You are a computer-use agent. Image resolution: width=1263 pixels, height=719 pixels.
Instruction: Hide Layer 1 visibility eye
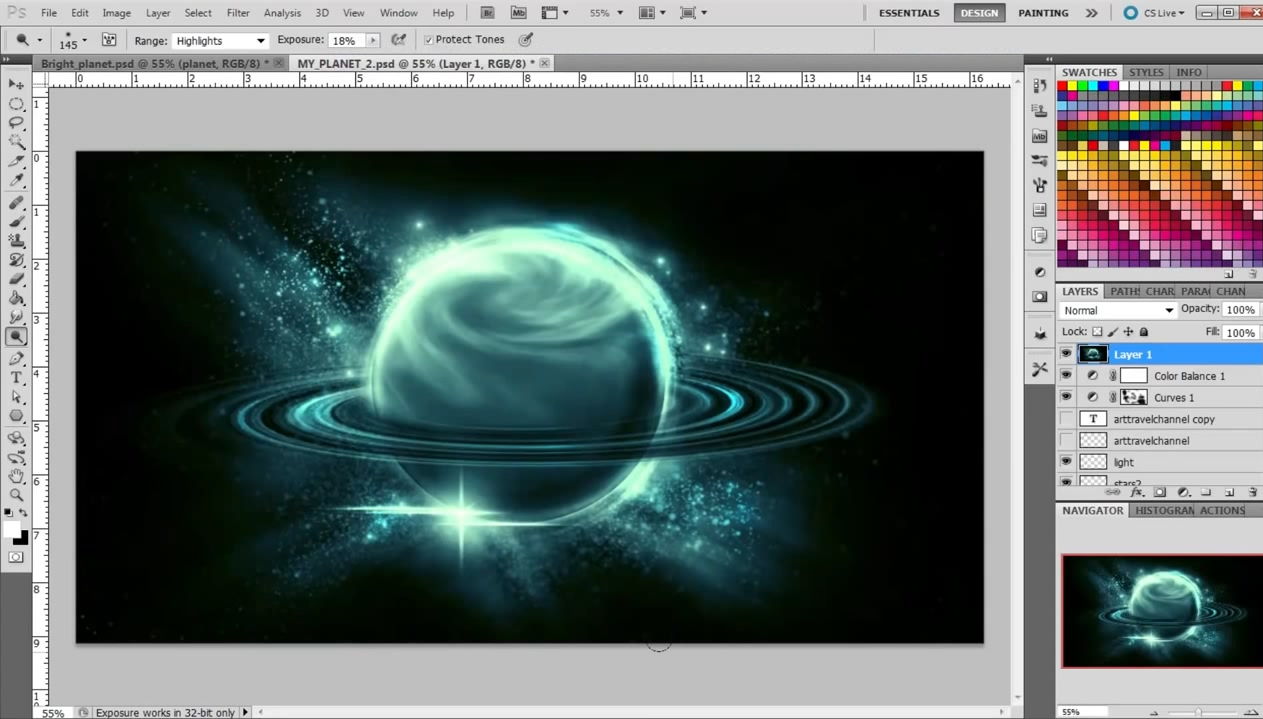click(1066, 354)
